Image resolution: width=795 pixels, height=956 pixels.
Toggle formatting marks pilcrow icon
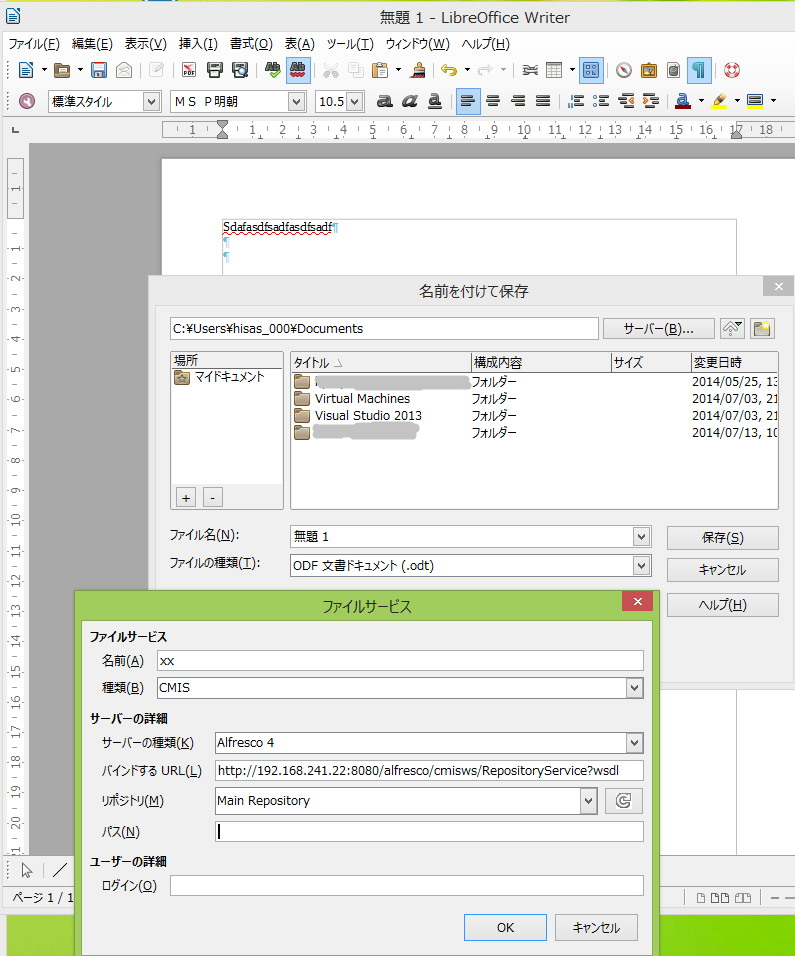[x=699, y=70]
